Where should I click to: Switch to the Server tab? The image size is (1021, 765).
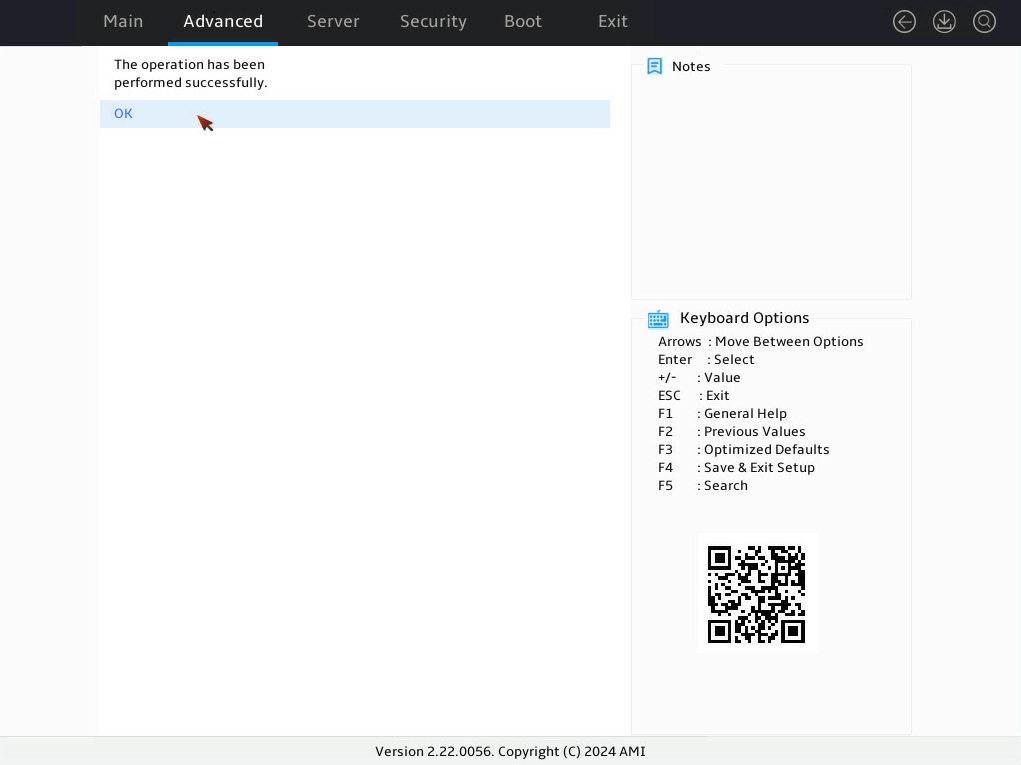[333, 21]
